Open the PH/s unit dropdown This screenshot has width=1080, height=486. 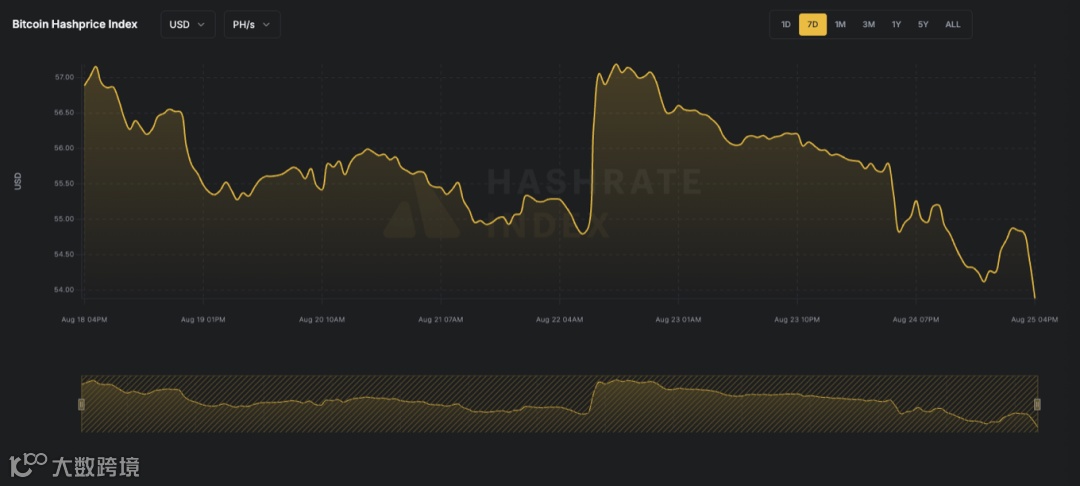[x=252, y=25]
